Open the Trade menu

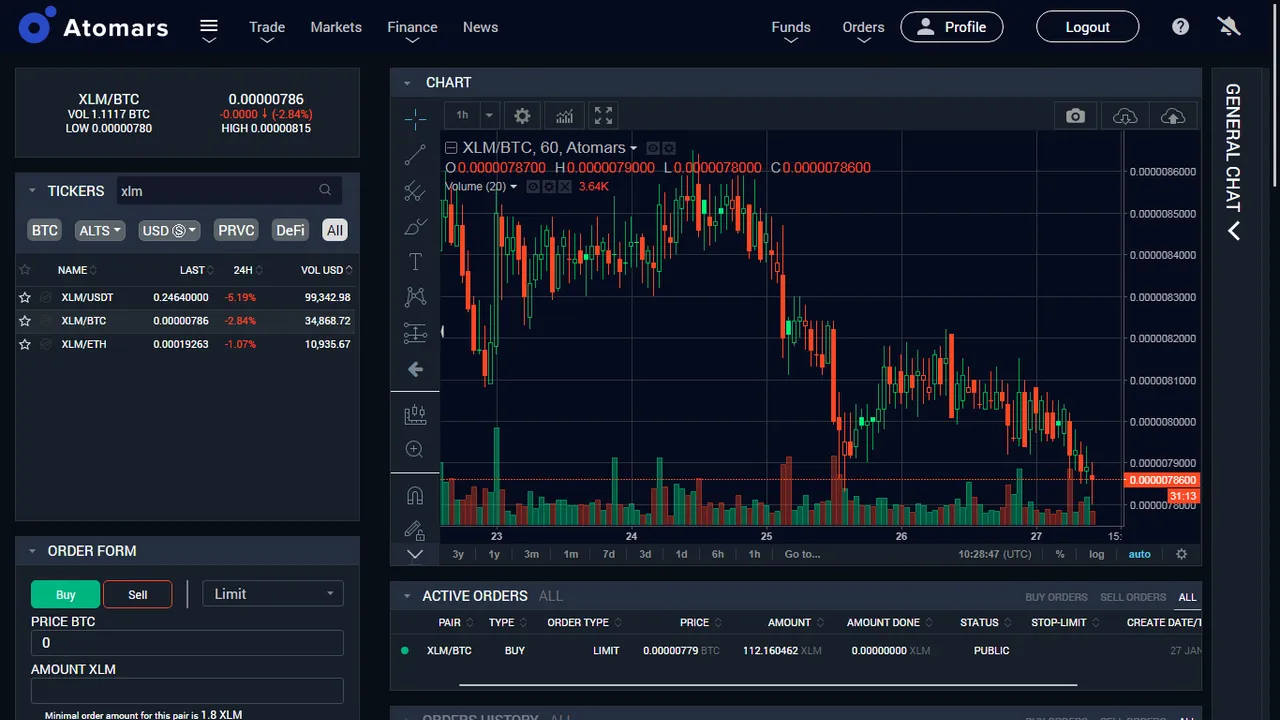(x=267, y=27)
